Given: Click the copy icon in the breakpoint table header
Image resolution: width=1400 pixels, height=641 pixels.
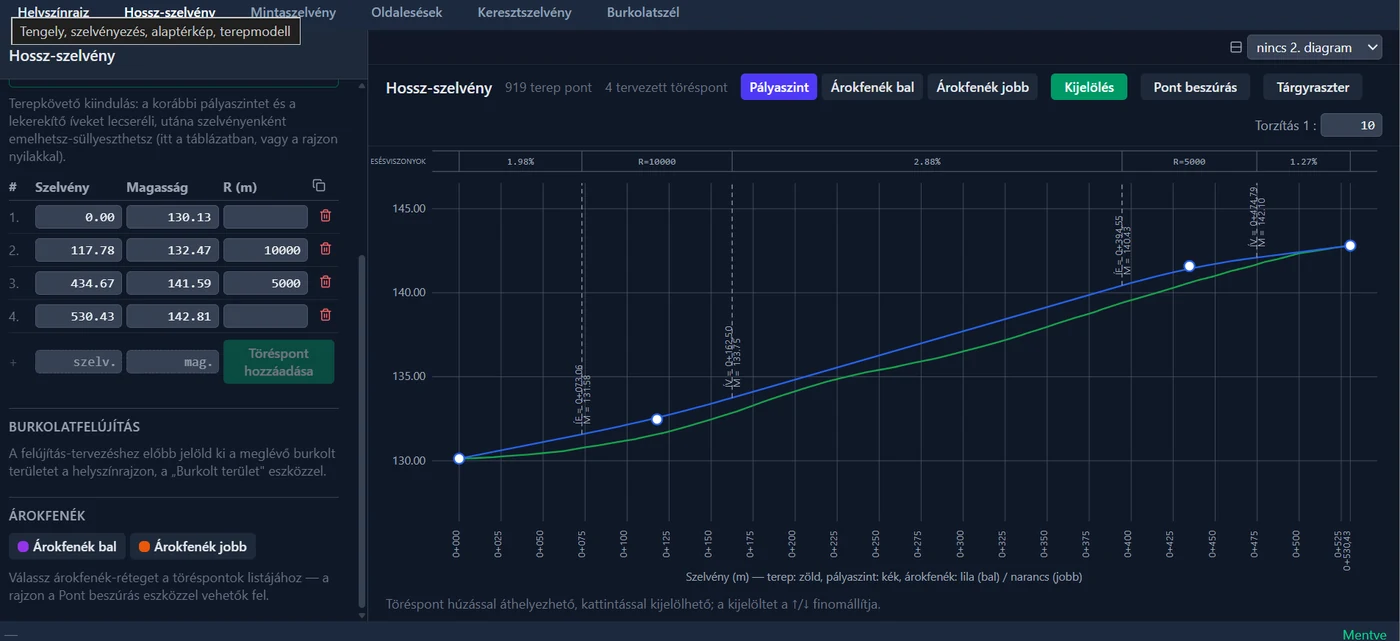Looking at the screenshot, I should [319, 186].
